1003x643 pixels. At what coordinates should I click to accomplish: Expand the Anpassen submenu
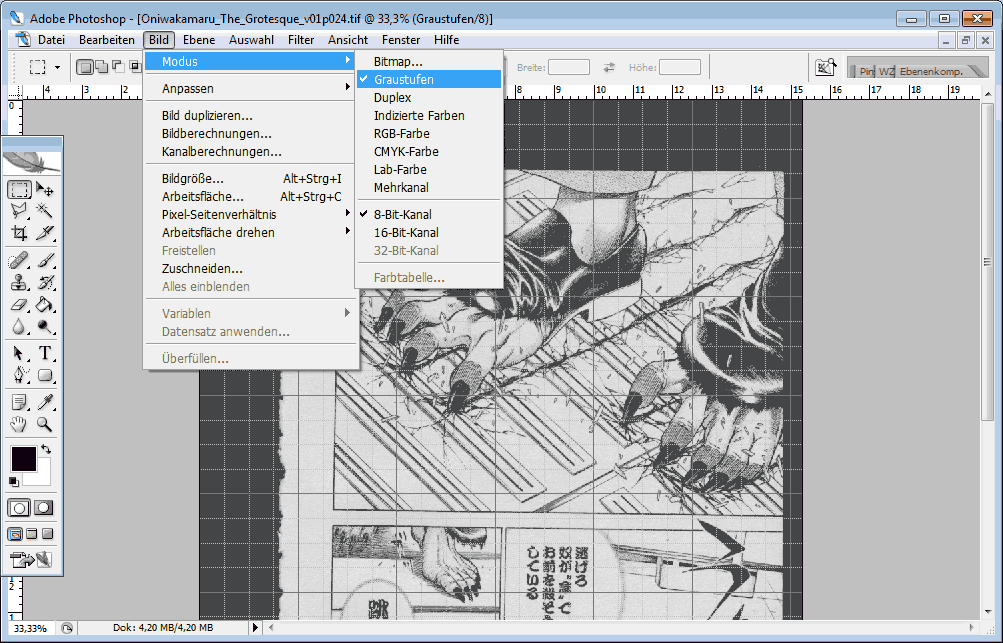click(x=250, y=88)
